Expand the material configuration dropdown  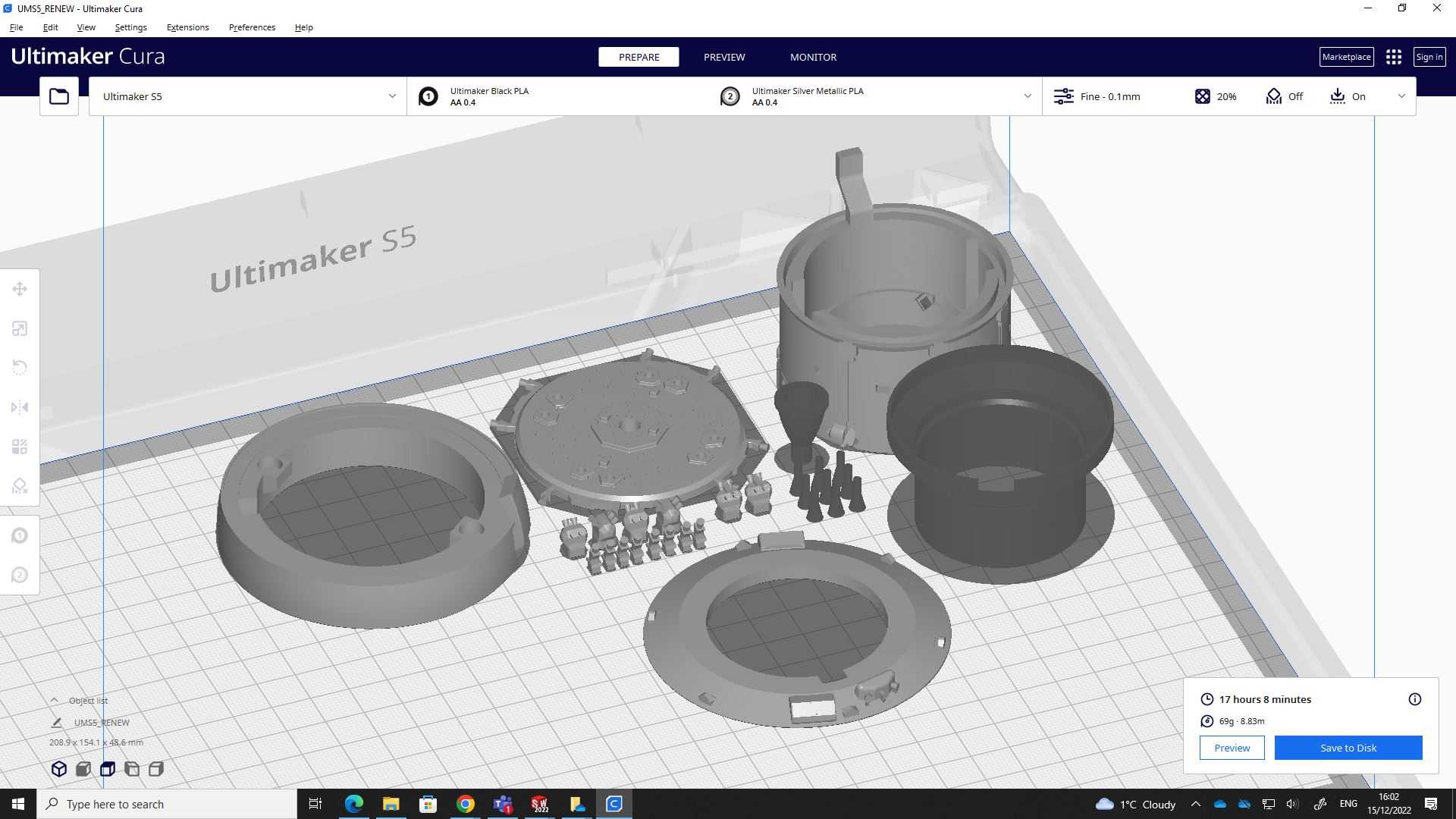1028,96
